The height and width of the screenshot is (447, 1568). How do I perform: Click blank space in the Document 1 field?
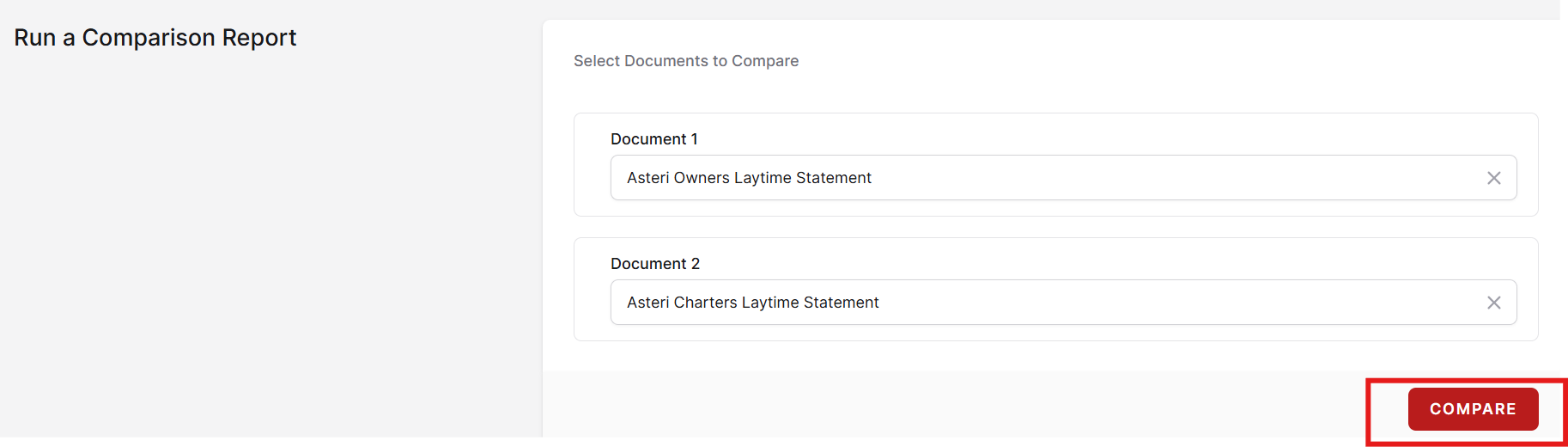pos(1202,178)
